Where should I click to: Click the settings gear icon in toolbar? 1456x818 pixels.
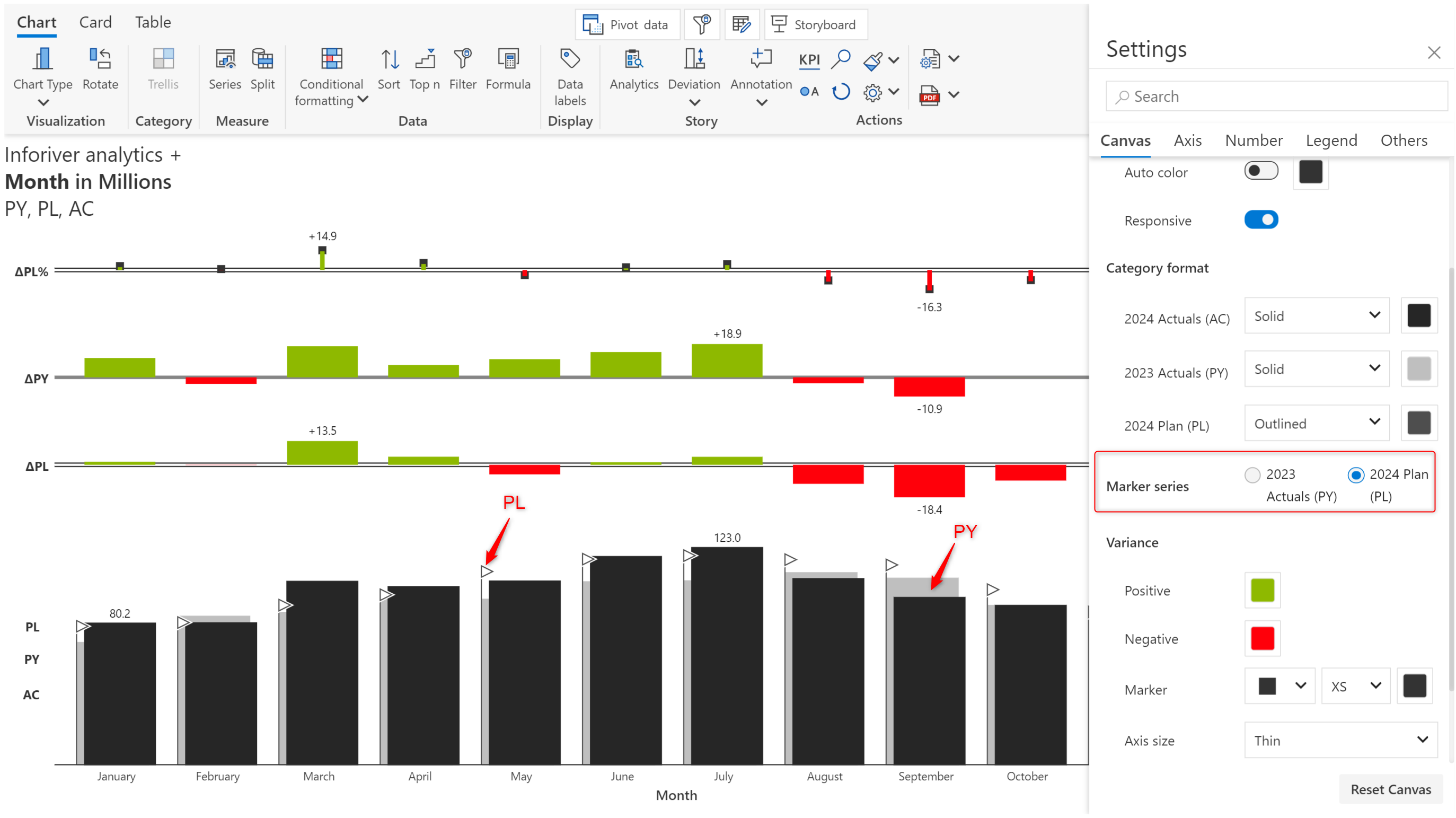coord(872,92)
